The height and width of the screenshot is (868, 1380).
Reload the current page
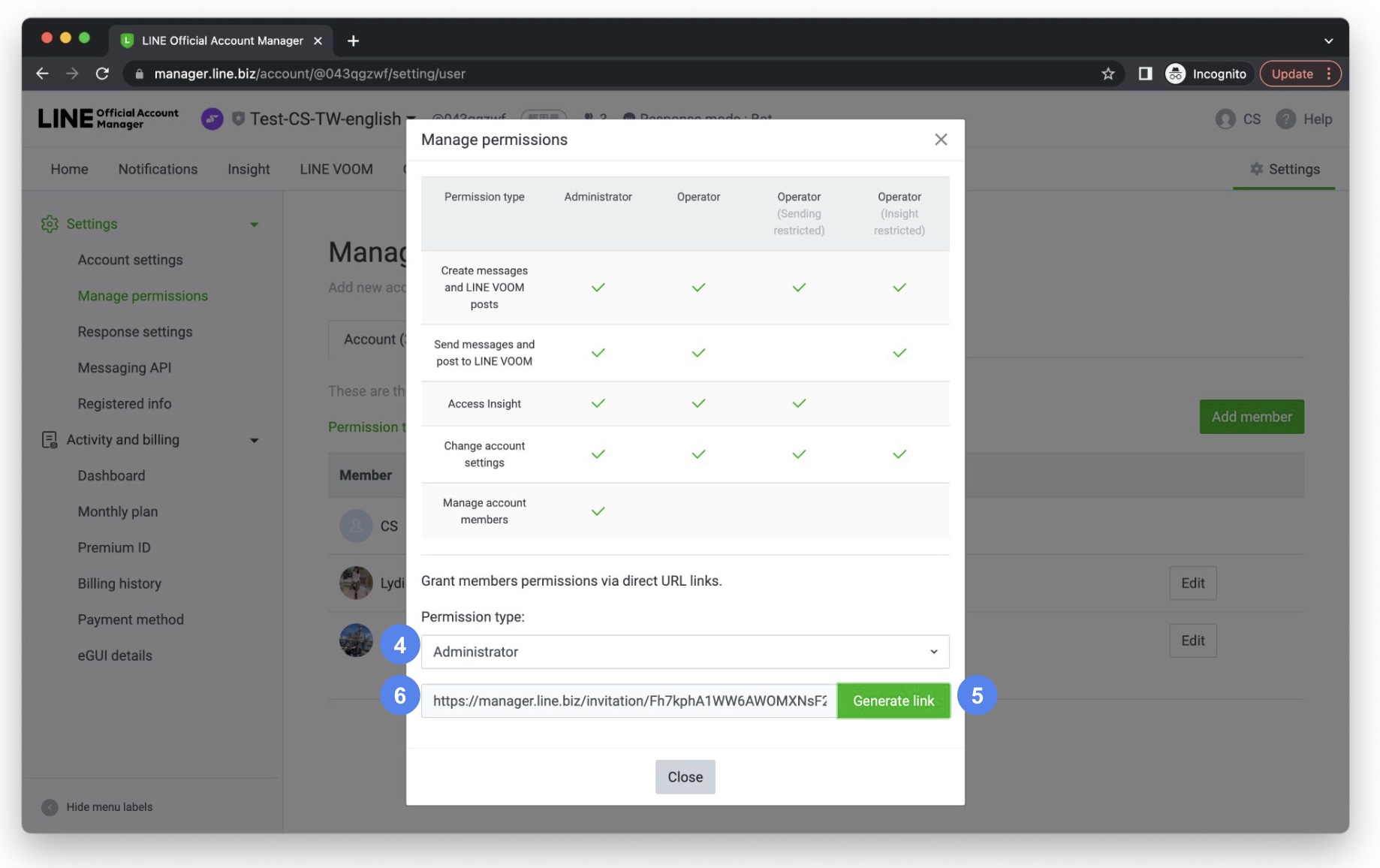coord(102,74)
